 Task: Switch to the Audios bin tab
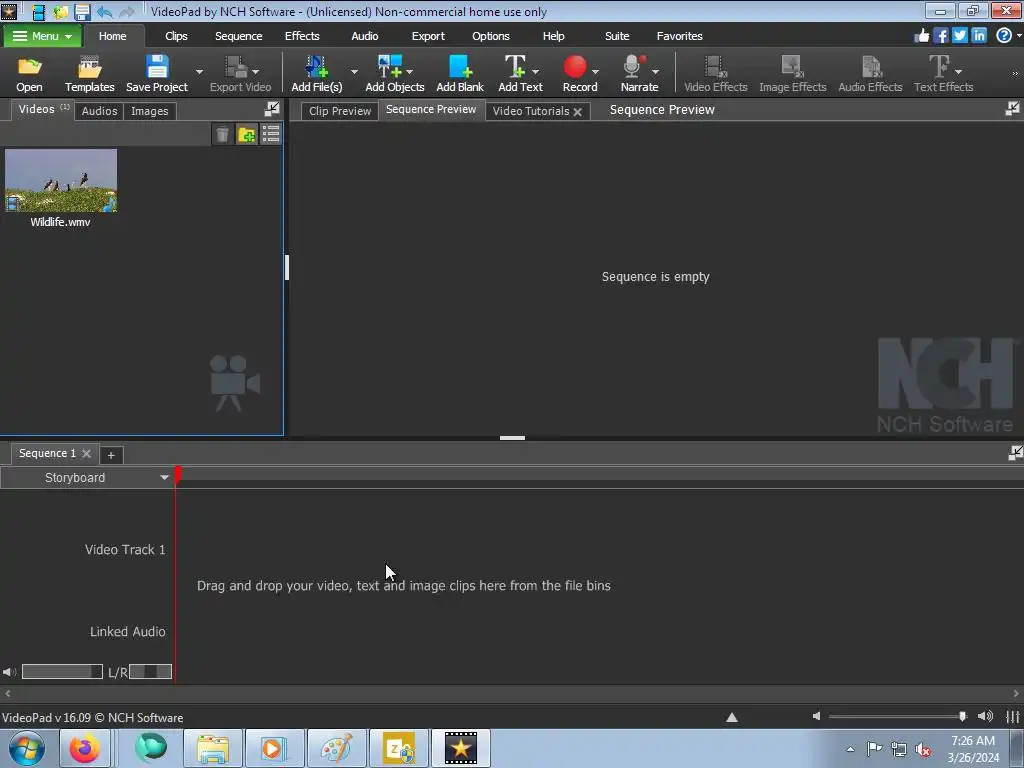99,111
